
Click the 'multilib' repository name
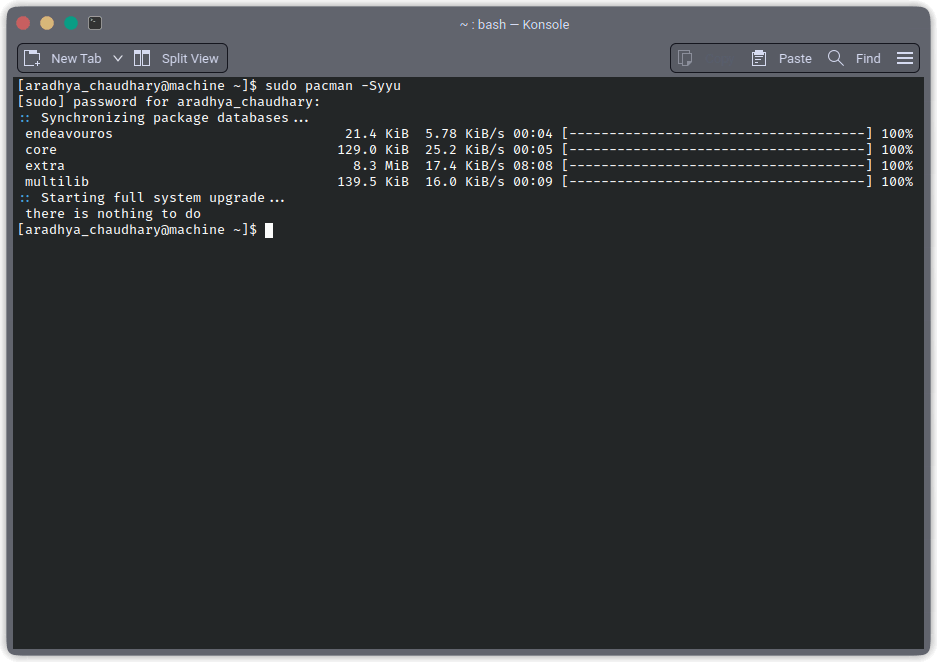[x=57, y=182]
